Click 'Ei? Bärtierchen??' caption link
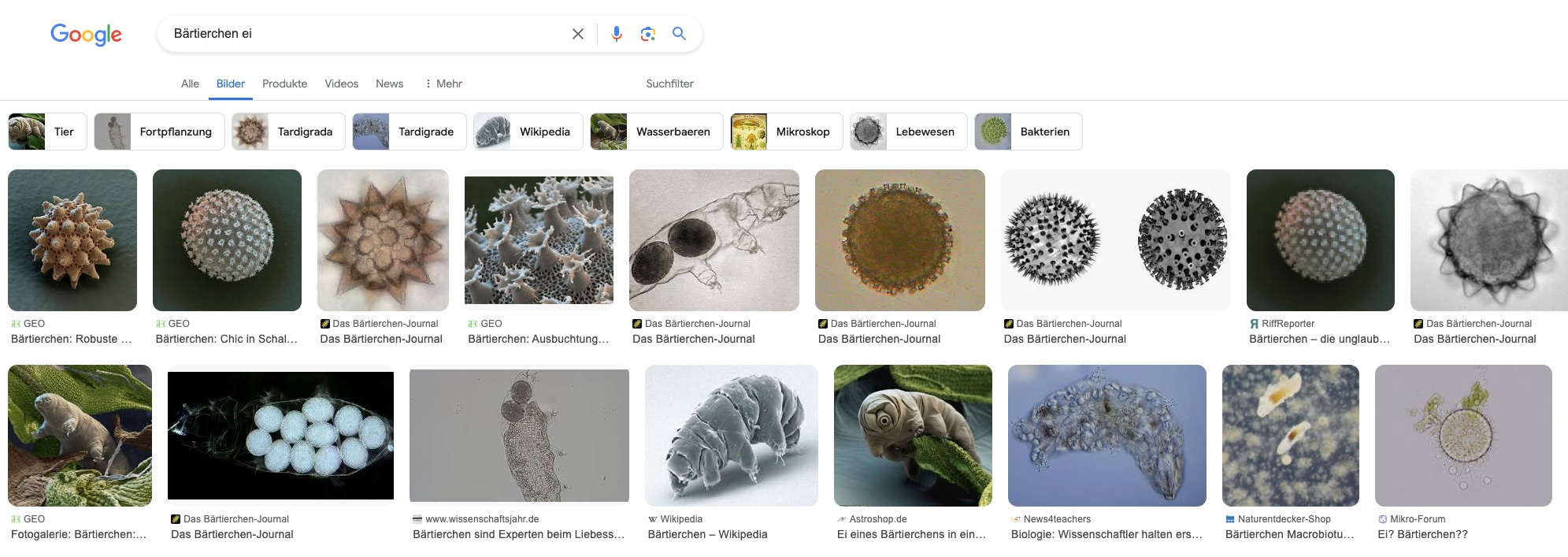The height and width of the screenshot is (557, 1568). pyautogui.click(x=1423, y=534)
